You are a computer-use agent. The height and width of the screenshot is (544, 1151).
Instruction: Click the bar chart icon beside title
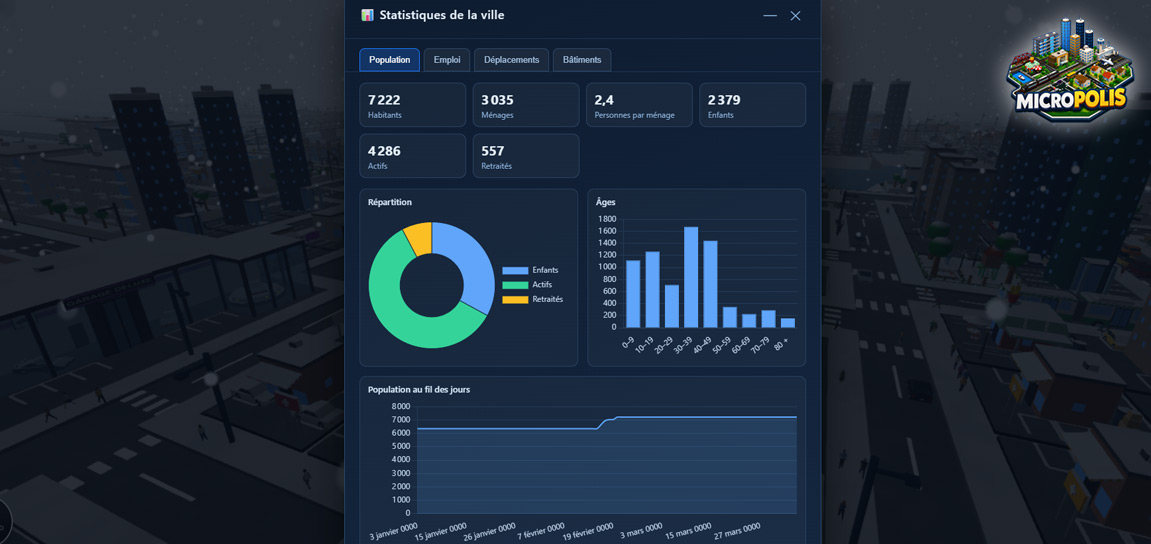click(368, 15)
